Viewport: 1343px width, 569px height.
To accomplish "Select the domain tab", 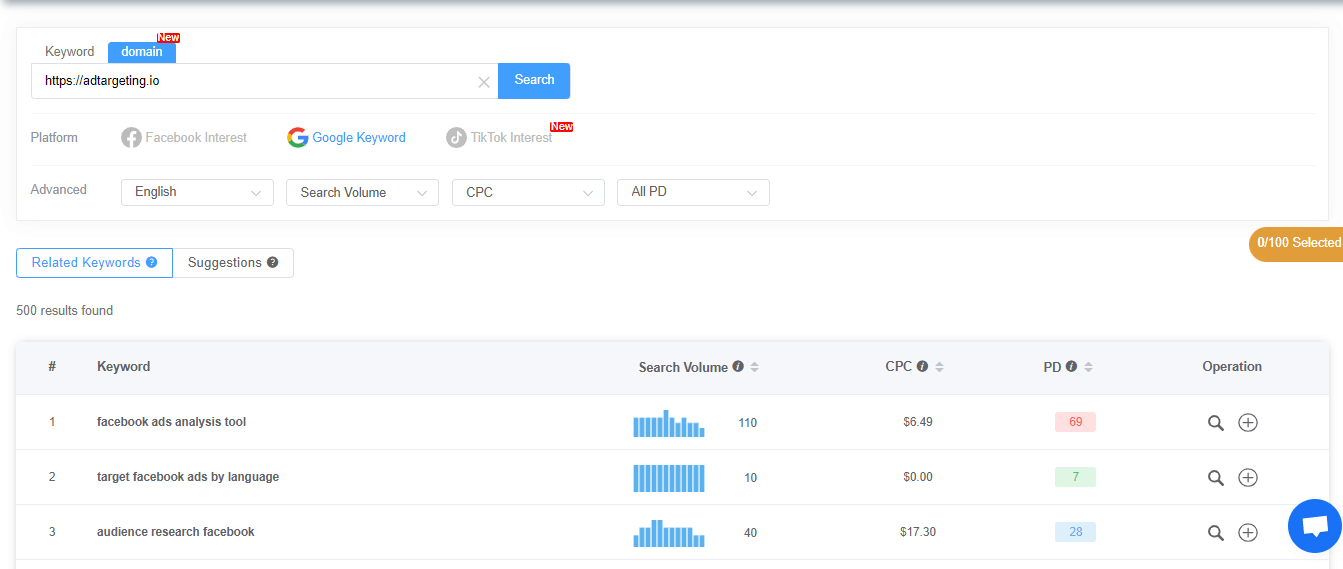I will click(x=142, y=52).
